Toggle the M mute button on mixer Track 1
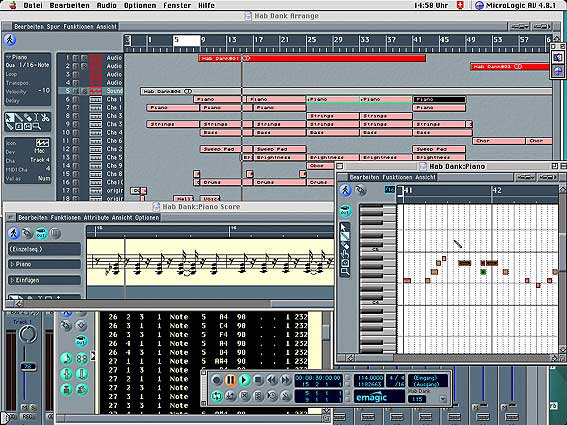The image size is (567, 425). [24, 407]
